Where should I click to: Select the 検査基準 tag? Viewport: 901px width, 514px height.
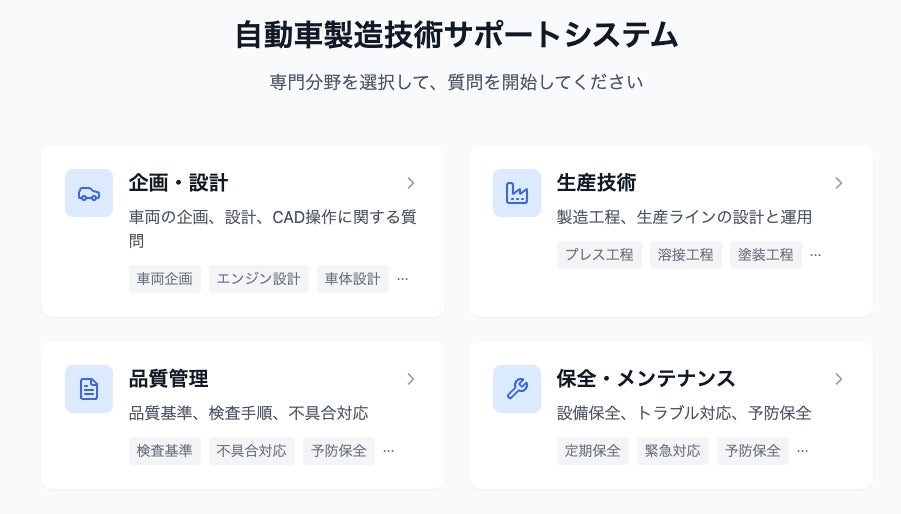coord(165,451)
